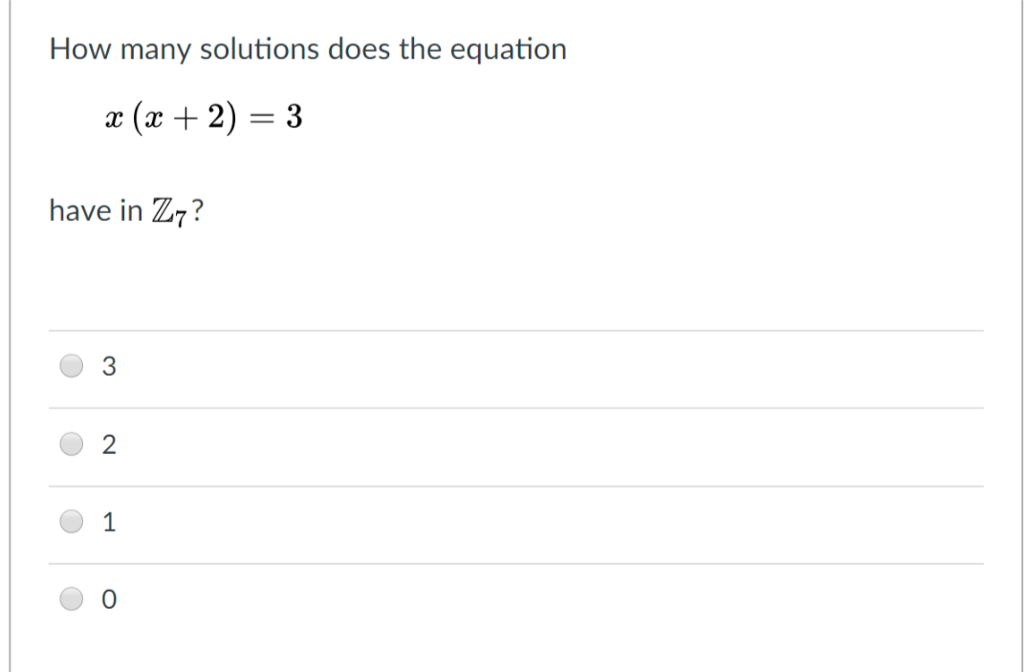Screen dimensions: 1024x672
Task: Click the row containing answer option 1
Action: [x=400, y=521]
